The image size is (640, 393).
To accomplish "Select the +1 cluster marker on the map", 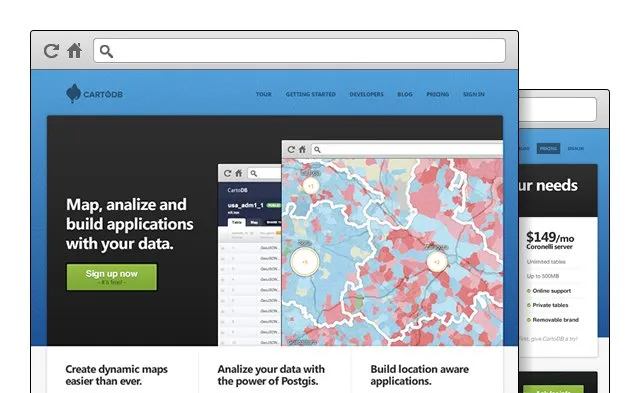I will coord(310,186).
